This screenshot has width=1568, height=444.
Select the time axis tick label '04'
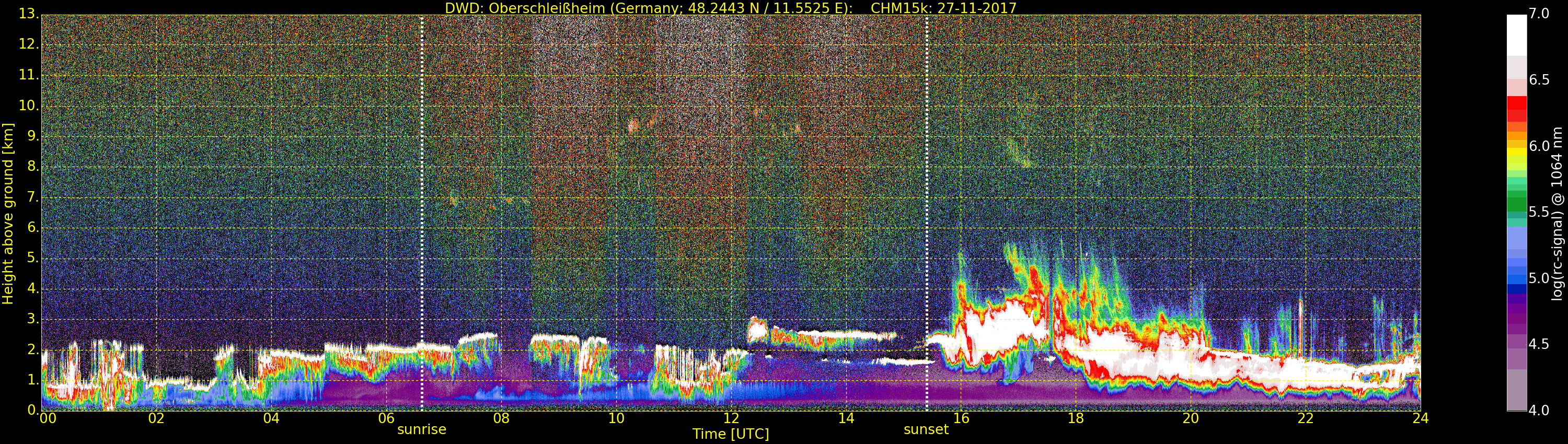[271, 418]
